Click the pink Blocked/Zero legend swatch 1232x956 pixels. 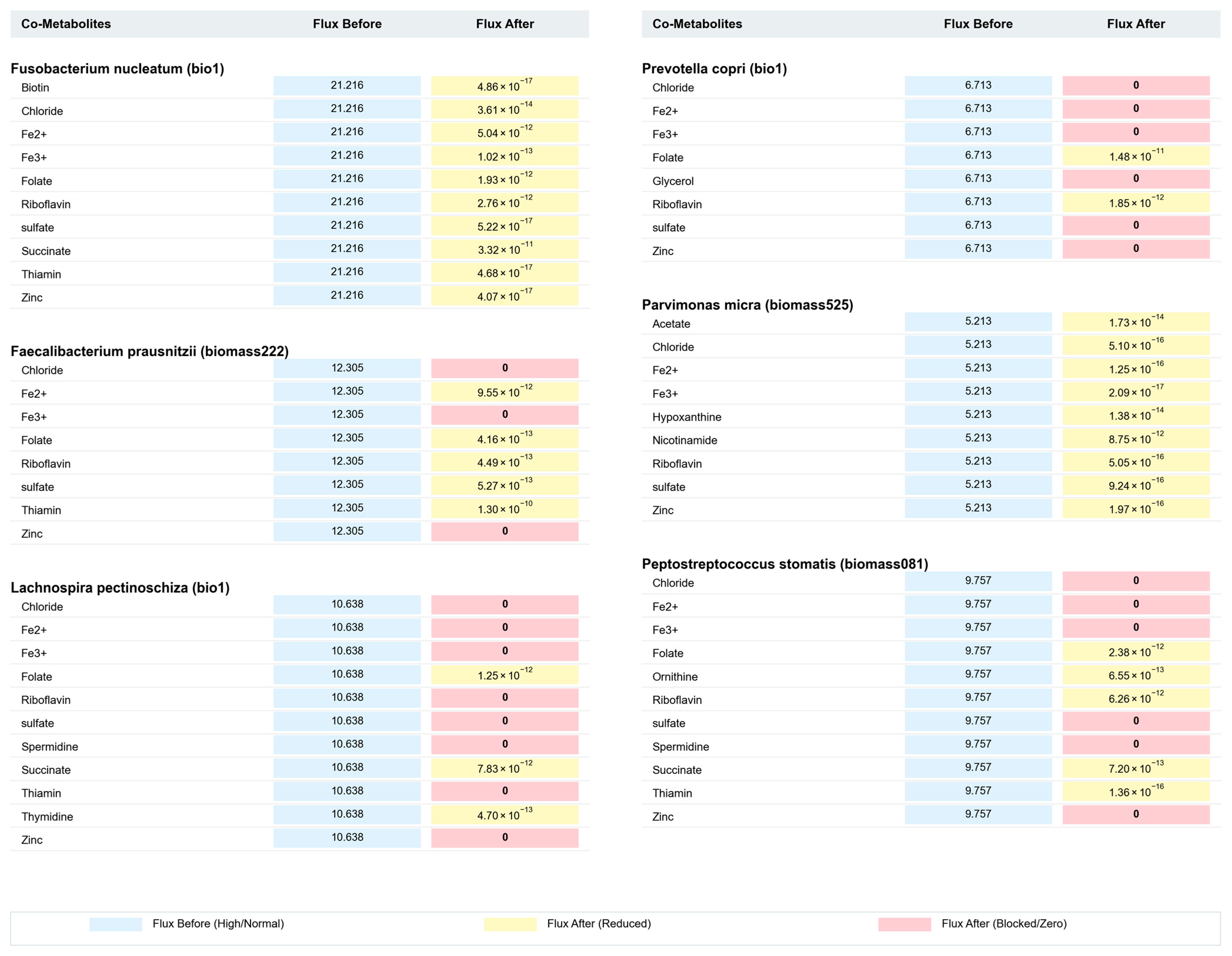904,924
